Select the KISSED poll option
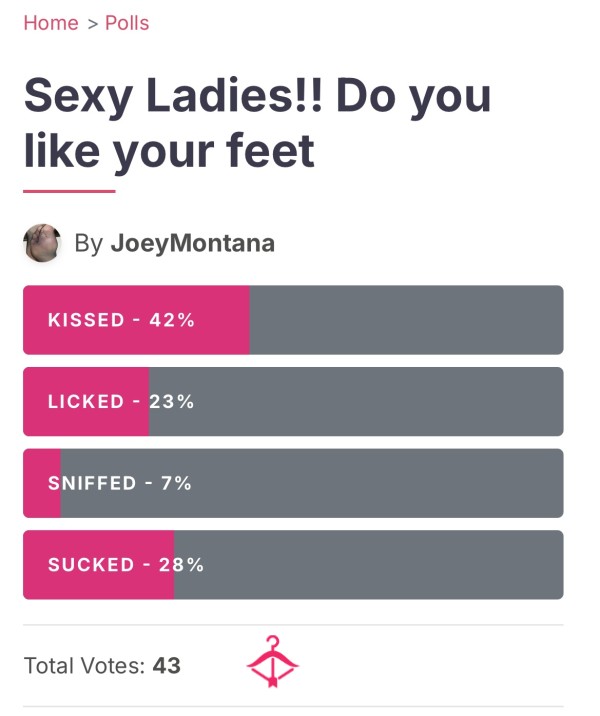 tap(293, 320)
